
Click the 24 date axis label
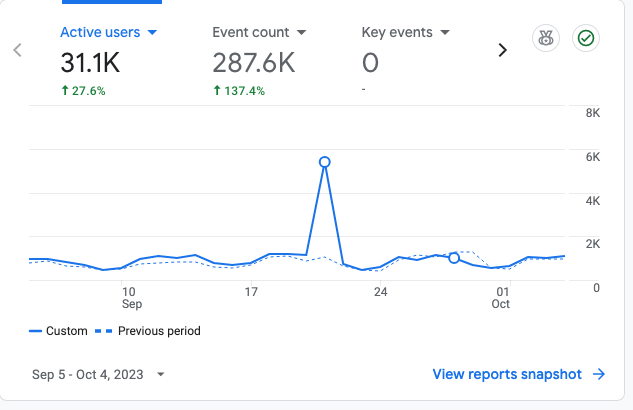click(380, 292)
